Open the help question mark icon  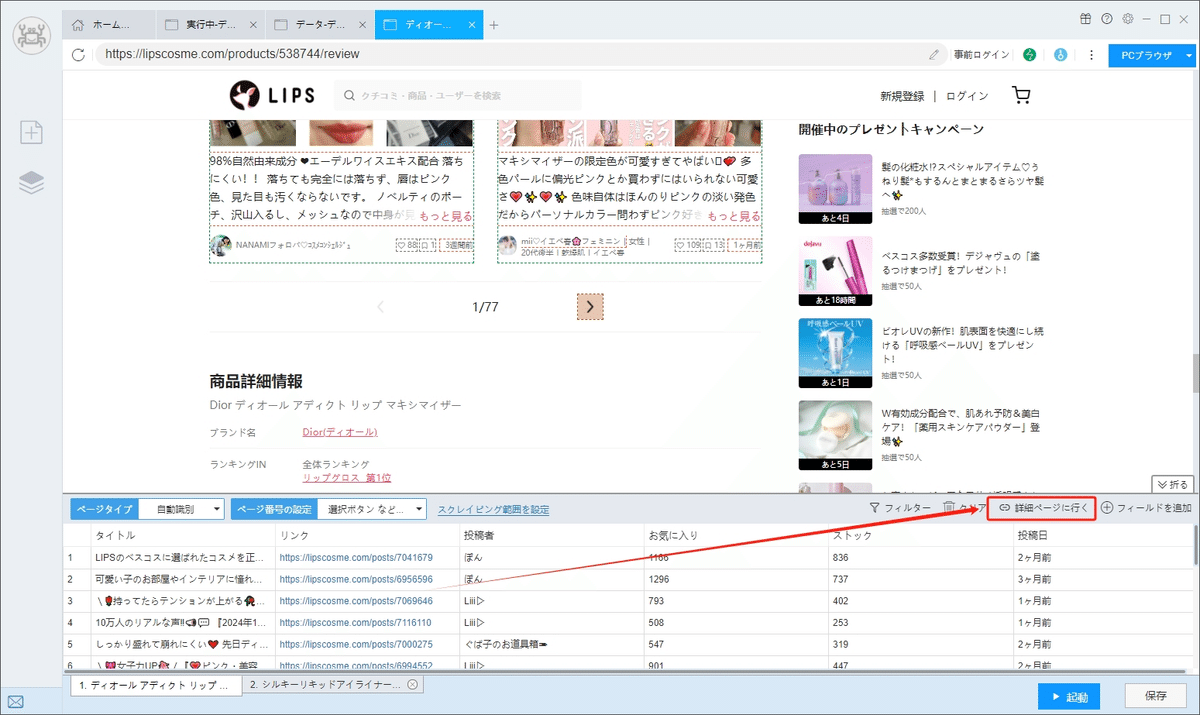(1107, 19)
